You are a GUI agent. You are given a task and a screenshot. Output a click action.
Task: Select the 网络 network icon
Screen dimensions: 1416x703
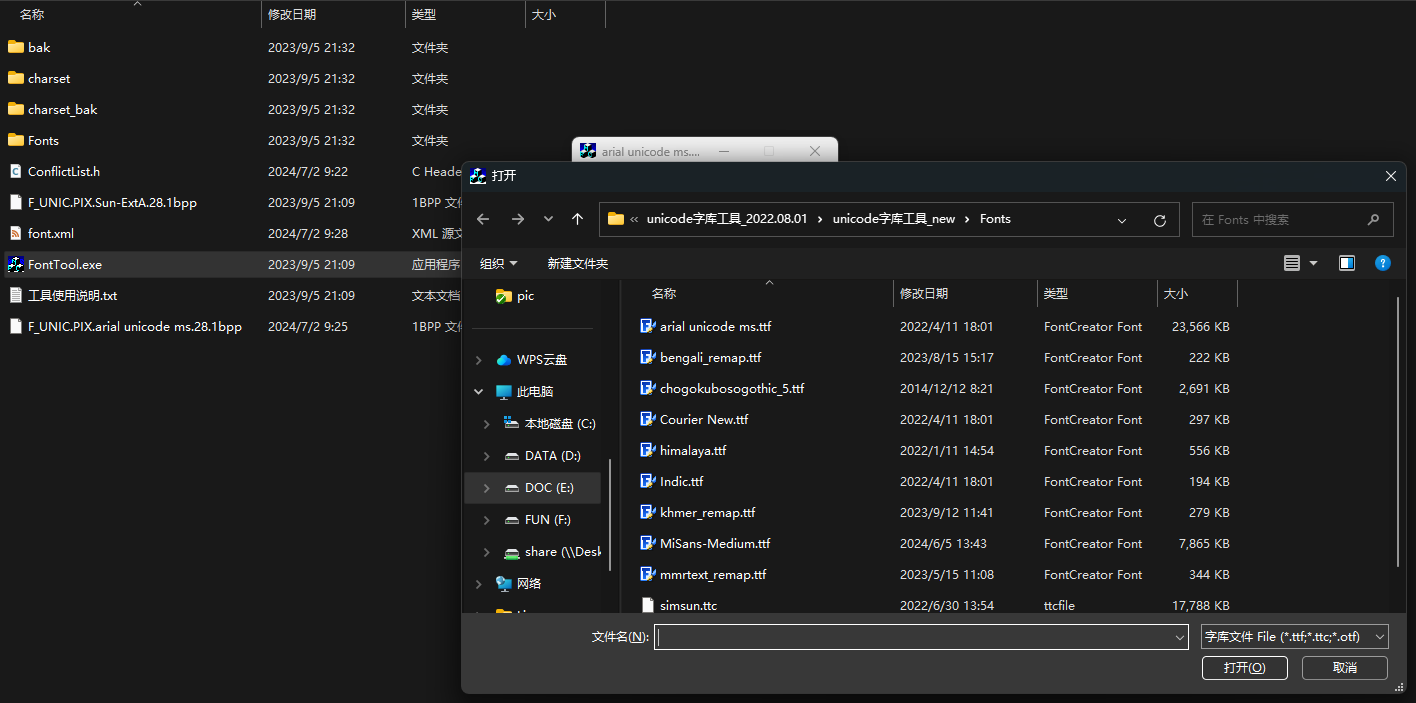[504, 584]
